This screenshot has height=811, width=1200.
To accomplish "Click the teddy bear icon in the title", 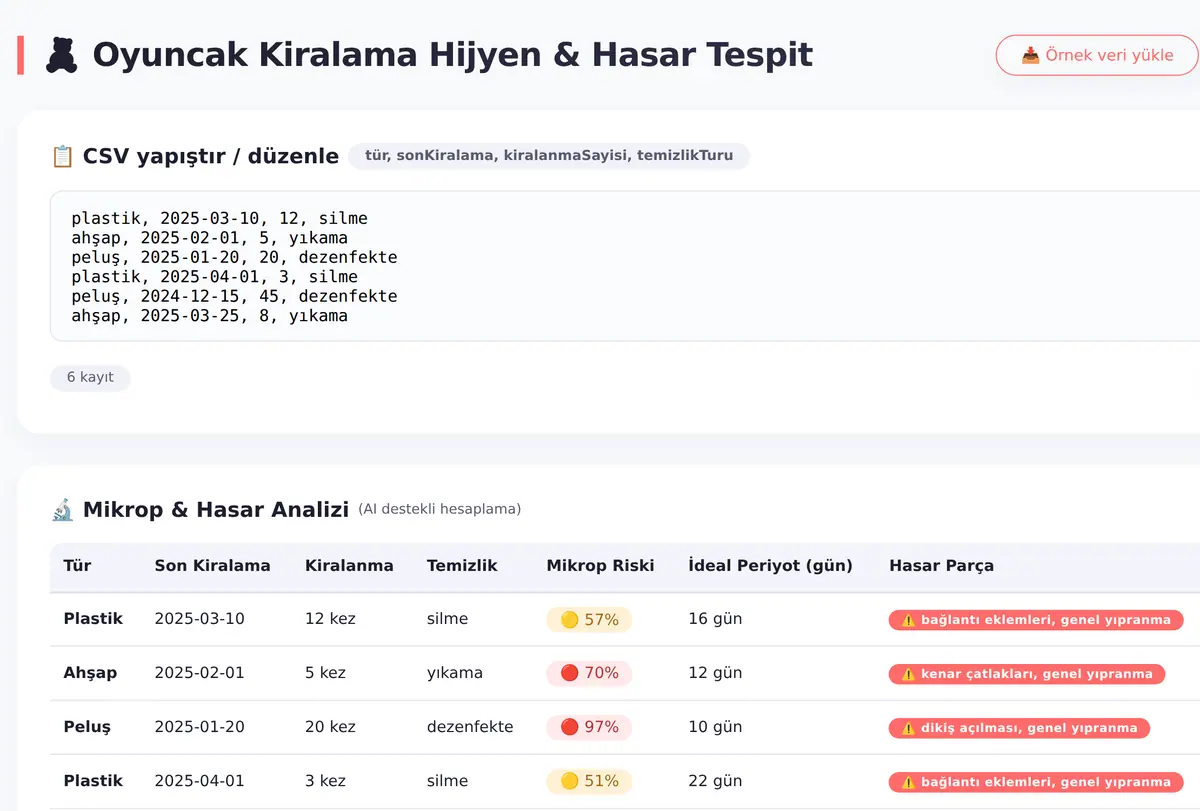I will tap(62, 55).
